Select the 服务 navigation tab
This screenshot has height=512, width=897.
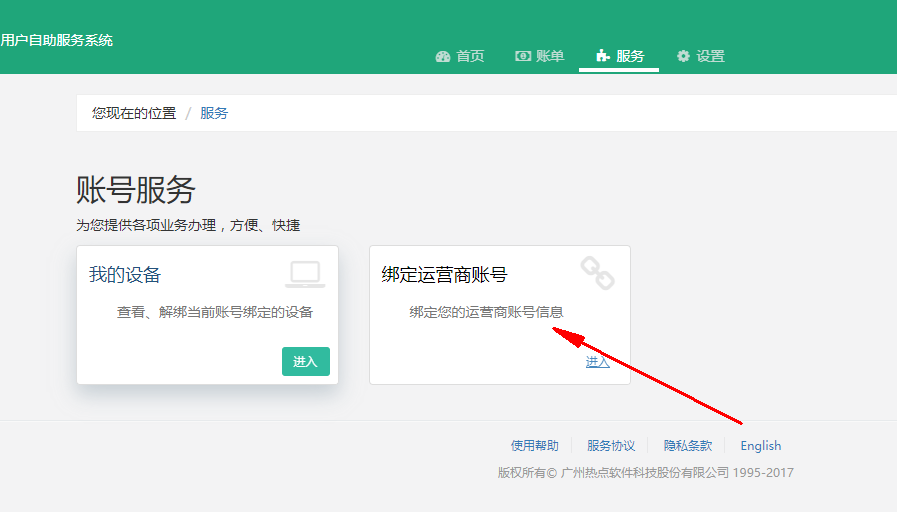click(x=619, y=56)
